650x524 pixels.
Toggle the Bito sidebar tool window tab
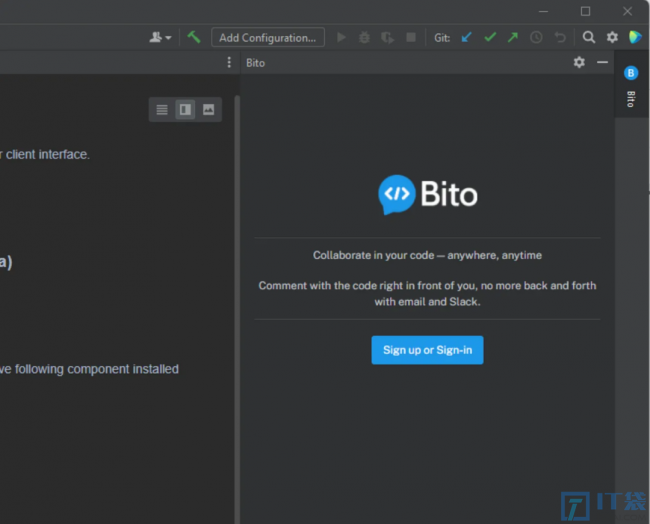(631, 86)
